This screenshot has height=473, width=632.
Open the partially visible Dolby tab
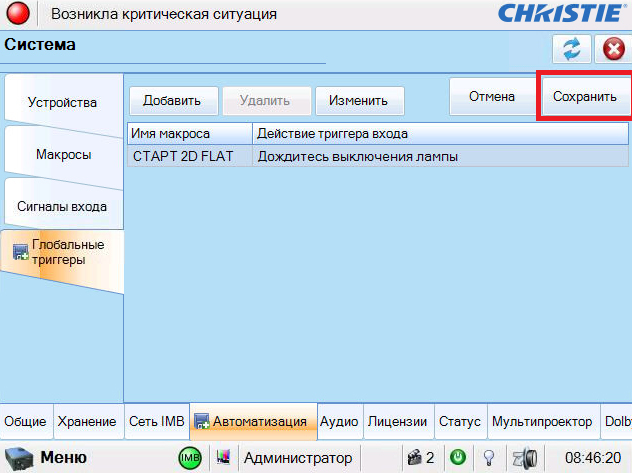[617, 421]
